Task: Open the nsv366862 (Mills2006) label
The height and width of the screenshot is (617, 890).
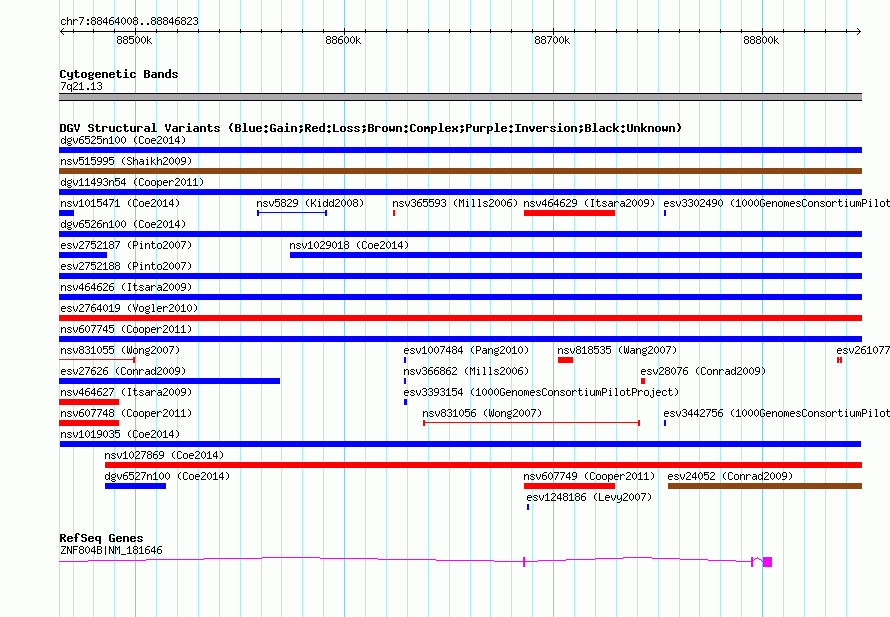Action: (x=466, y=371)
